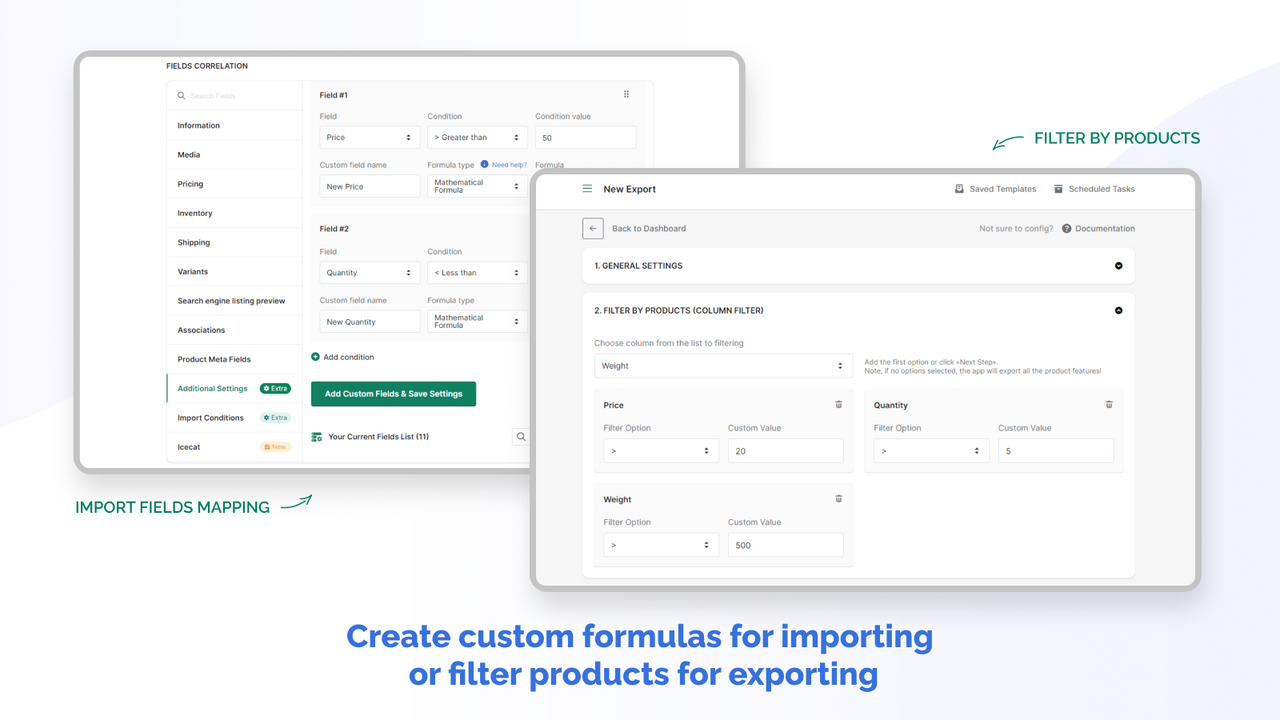
Task: Open the Field dropdown showing Price
Action: coord(369,137)
